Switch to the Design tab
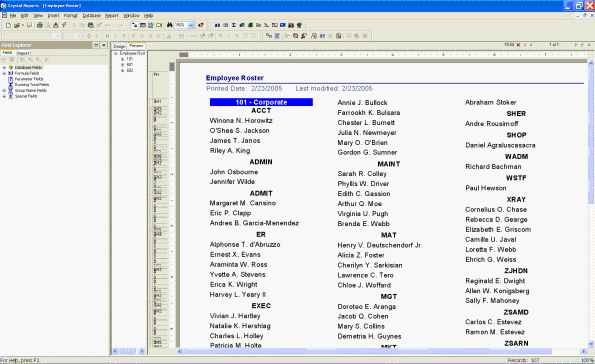Screen dimensions: 595x364 click(119, 46)
